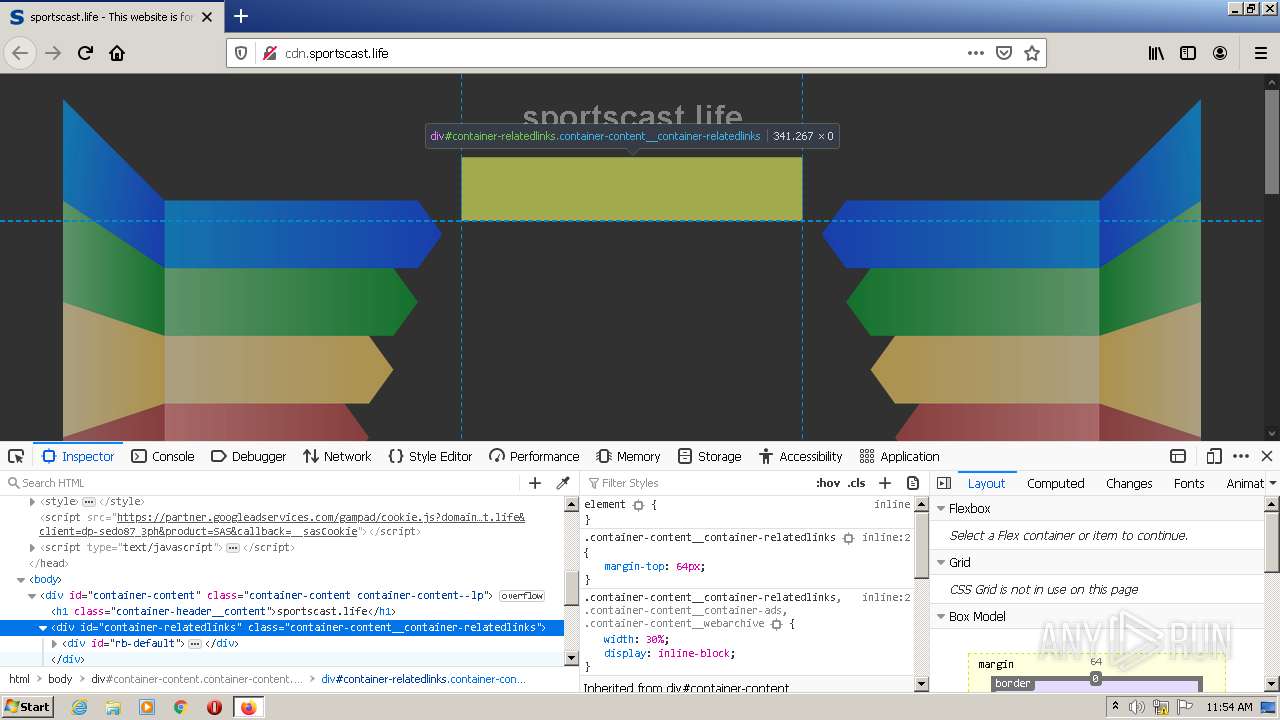Screen dimensions: 1280x720
Task: Open Internet Explorer from the taskbar
Action: [x=79, y=707]
